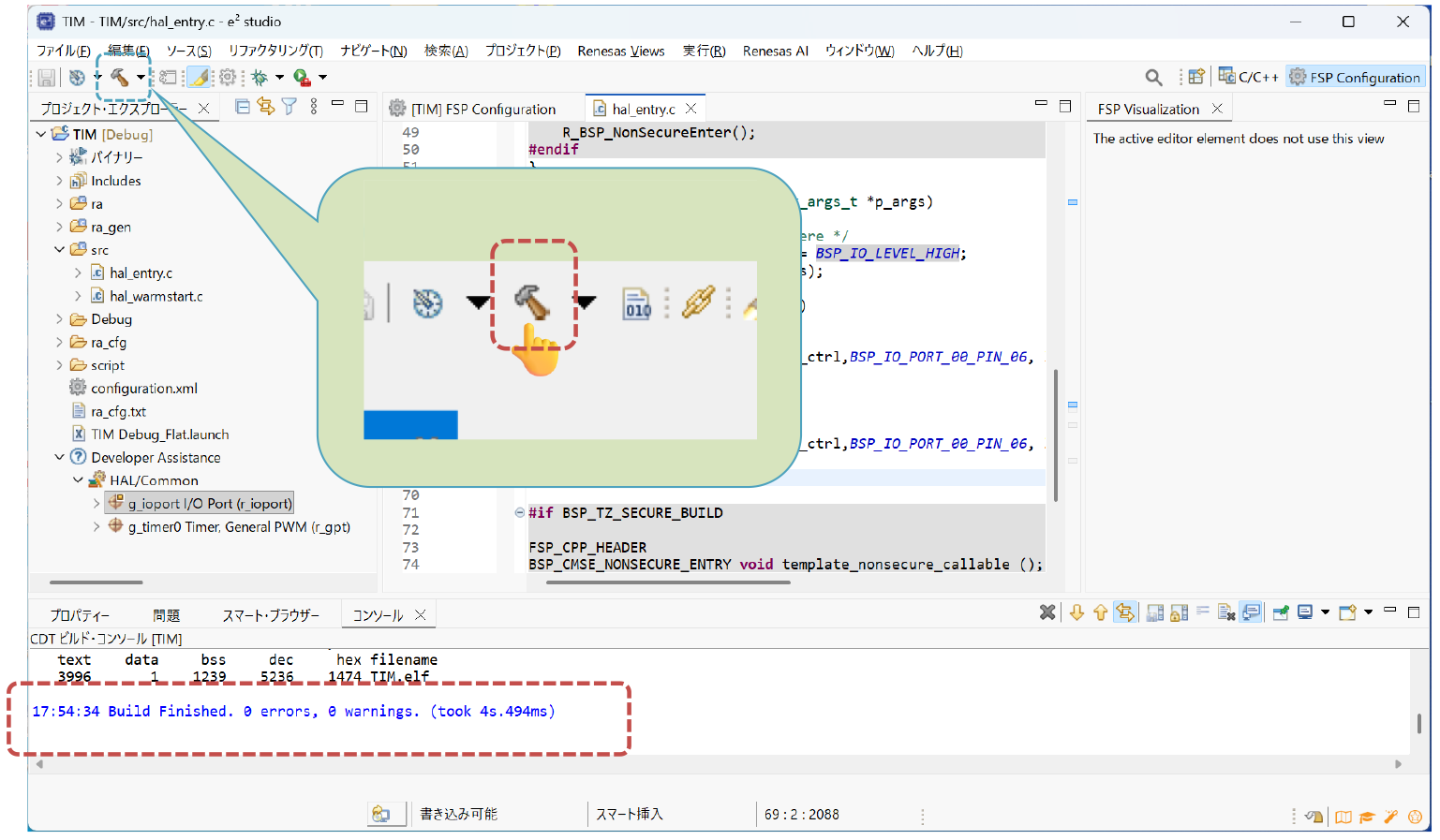The width and height of the screenshot is (1440, 840).
Task: Click the code editor's vertical scrollbar
Action: tap(1056, 435)
